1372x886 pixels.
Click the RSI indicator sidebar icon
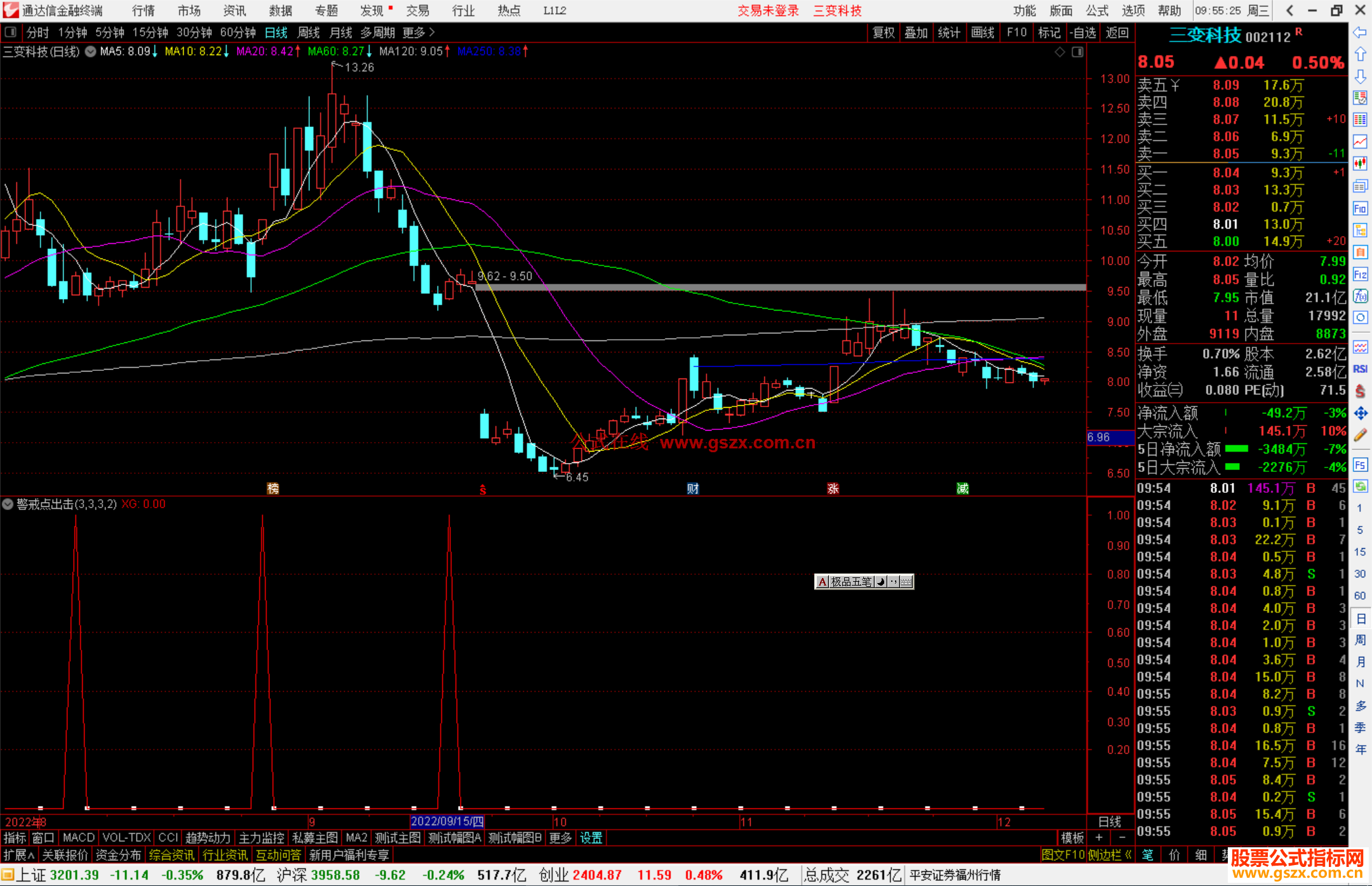1360,370
